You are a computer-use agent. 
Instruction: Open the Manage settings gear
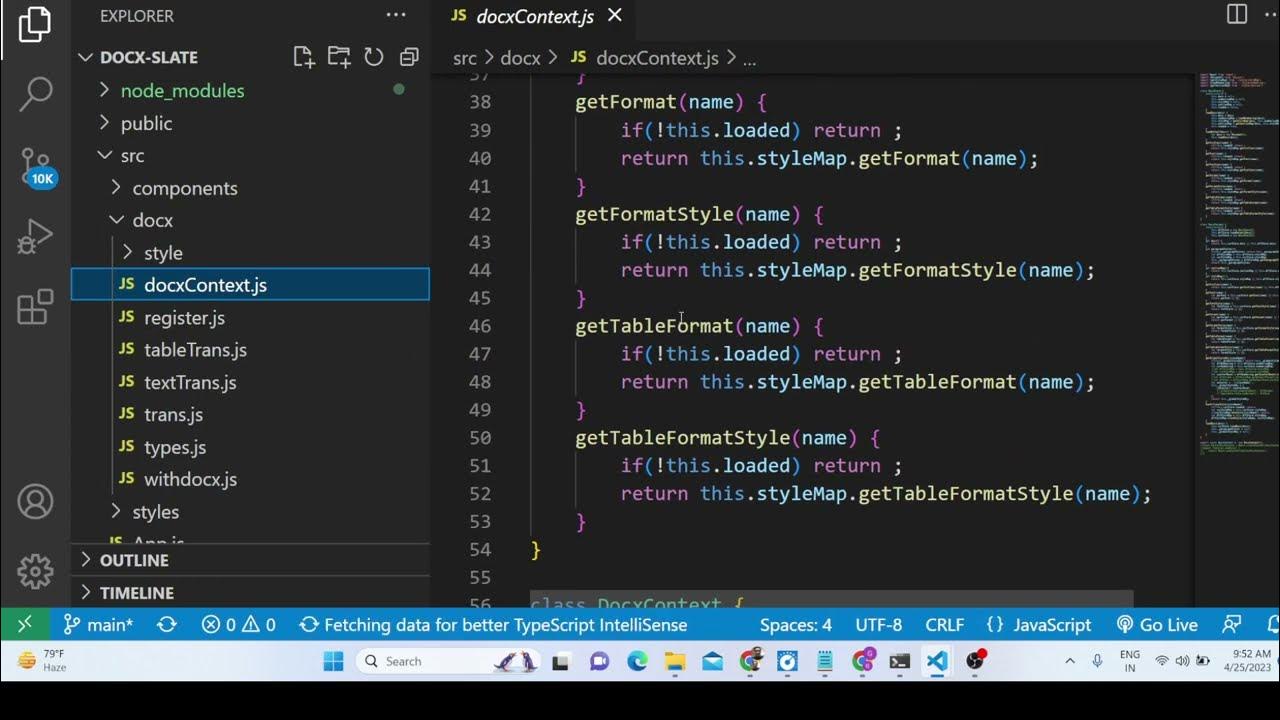coord(35,571)
